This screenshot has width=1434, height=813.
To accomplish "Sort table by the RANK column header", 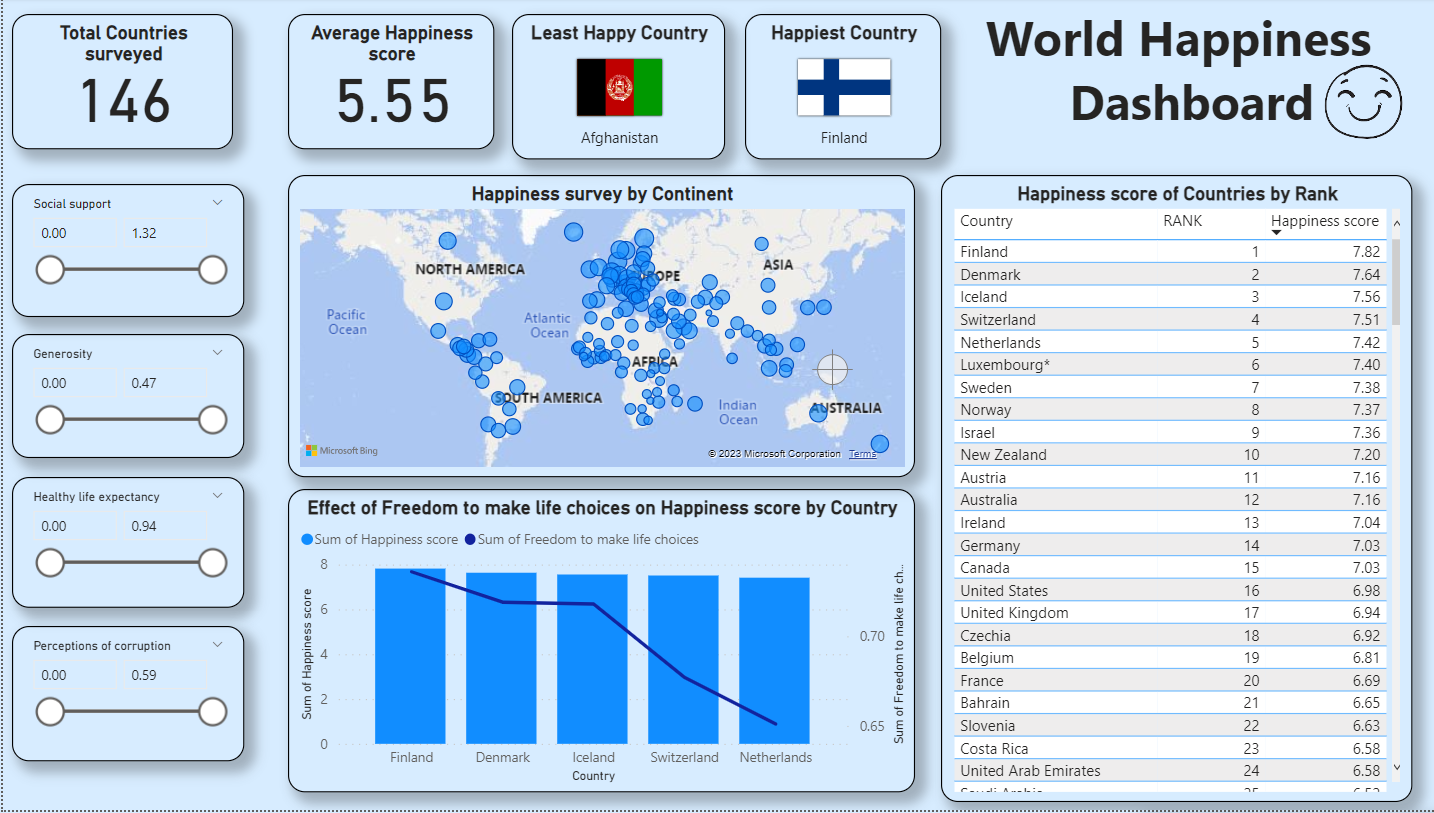I will tap(1182, 221).
